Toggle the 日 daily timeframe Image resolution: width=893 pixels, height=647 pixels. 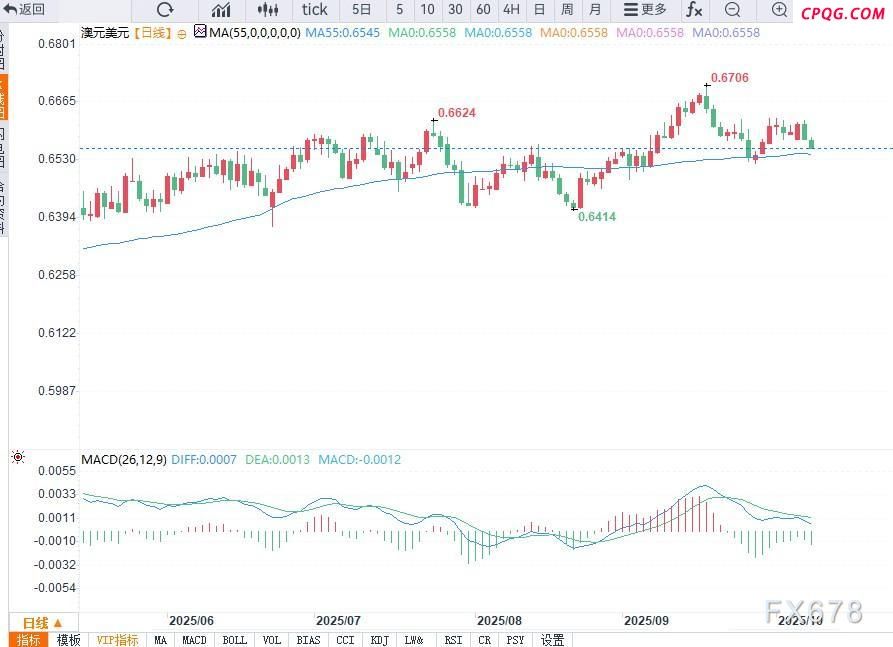[539, 10]
